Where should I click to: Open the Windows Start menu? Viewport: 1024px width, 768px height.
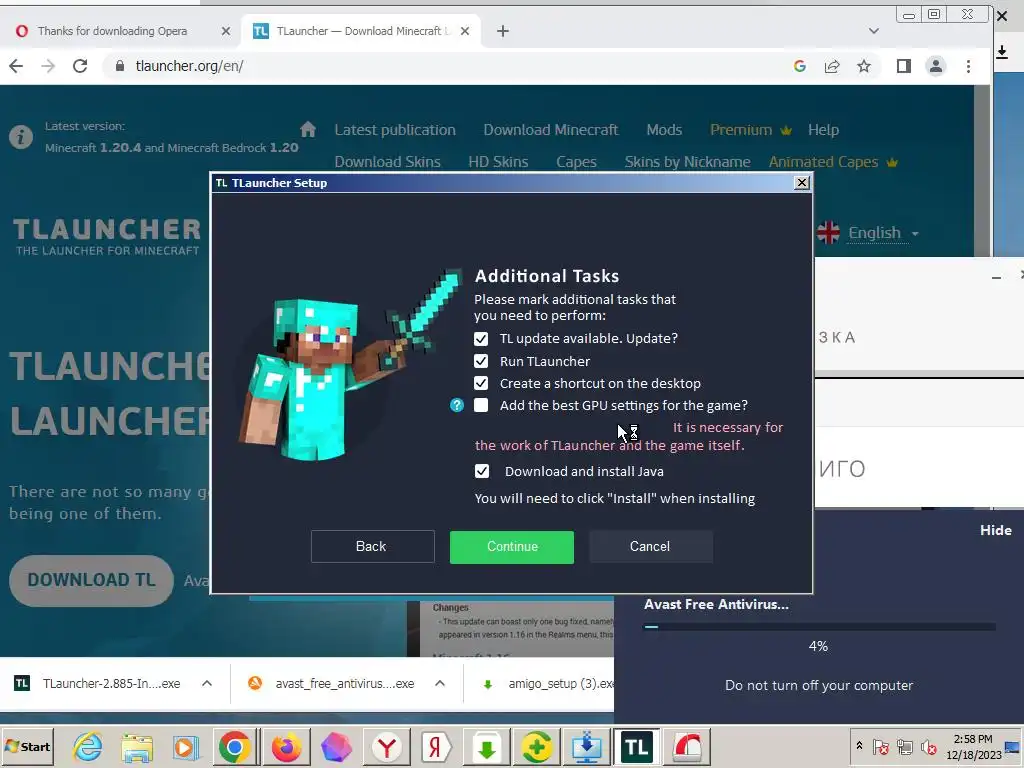click(27, 746)
